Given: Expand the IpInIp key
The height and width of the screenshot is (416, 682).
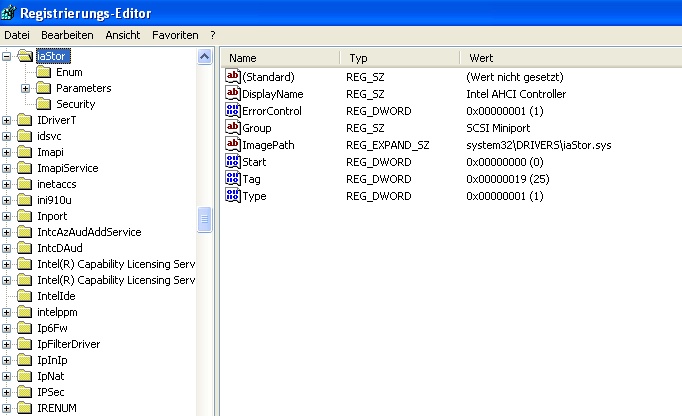Looking at the screenshot, I should point(7,360).
